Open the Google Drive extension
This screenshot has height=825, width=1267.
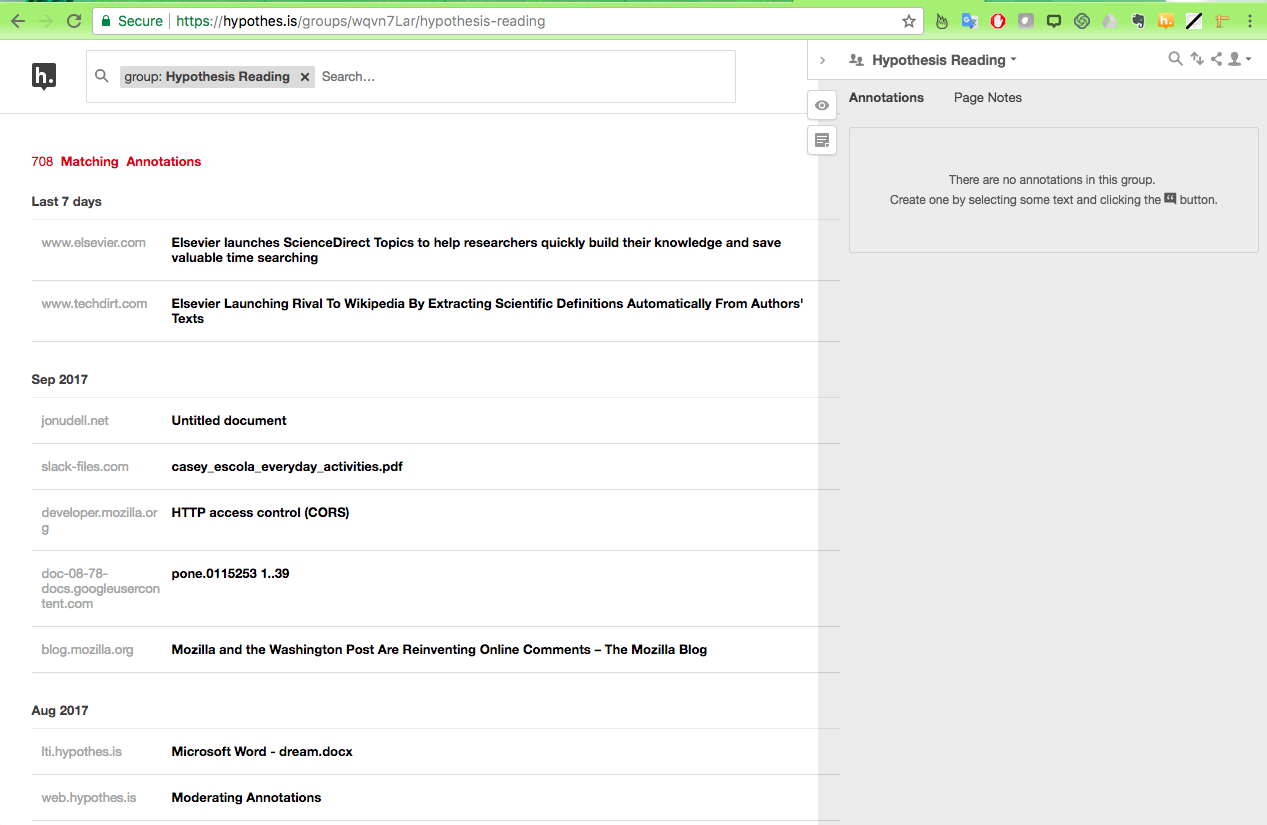(x=1109, y=21)
